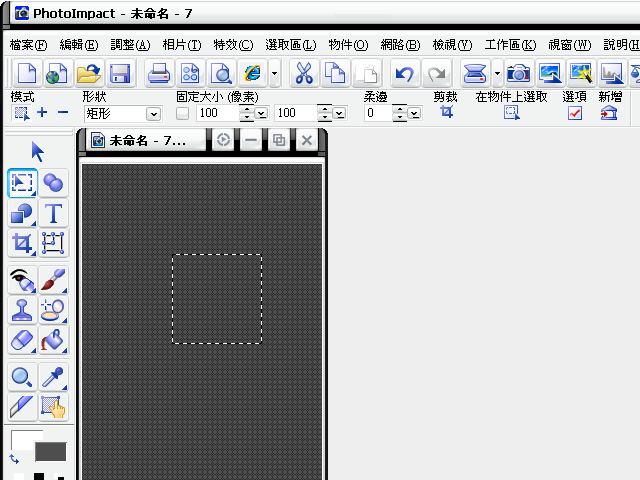This screenshot has height=480, width=640.
Task: Preview in browser with Internet Explorer icon
Action: tap(253, 74)
